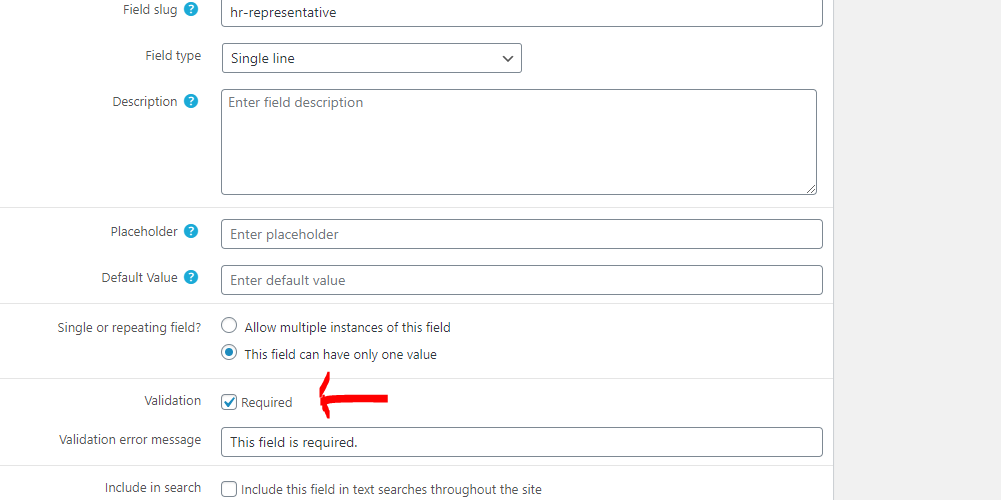
Task: Grab the Description textarea resize handle
Action: click(x=811, y=188)
